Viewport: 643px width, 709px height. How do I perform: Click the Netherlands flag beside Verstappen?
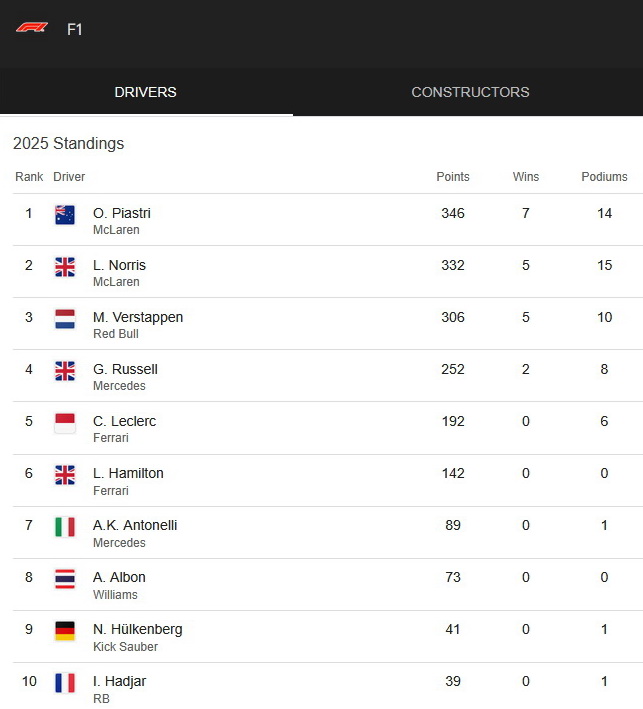[x=65, y=318]
